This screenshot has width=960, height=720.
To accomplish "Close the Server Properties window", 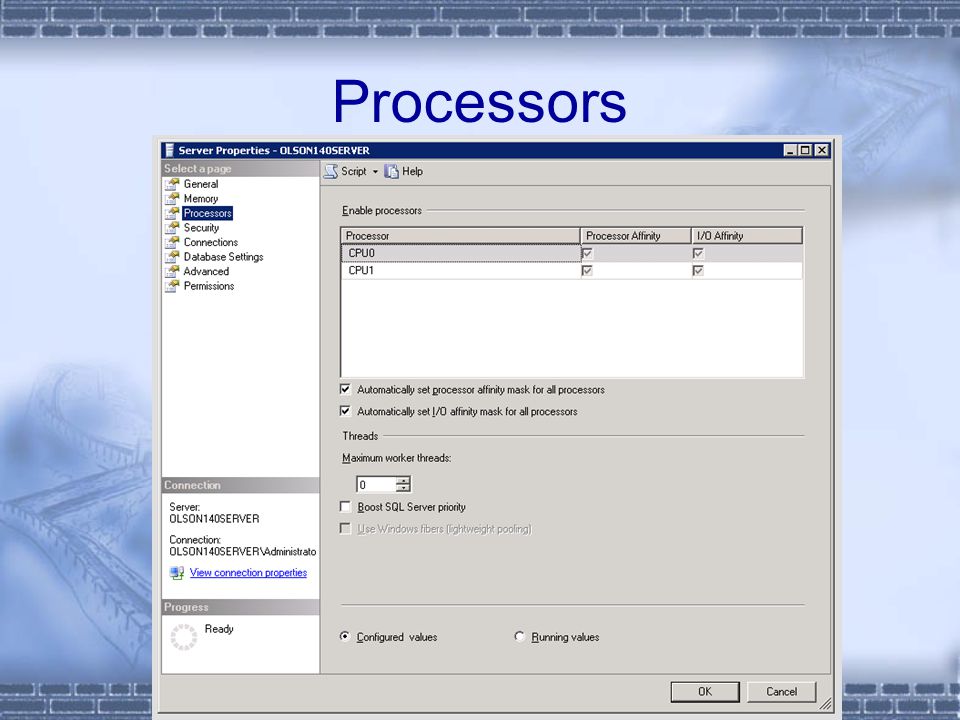I will coord(822,150).
